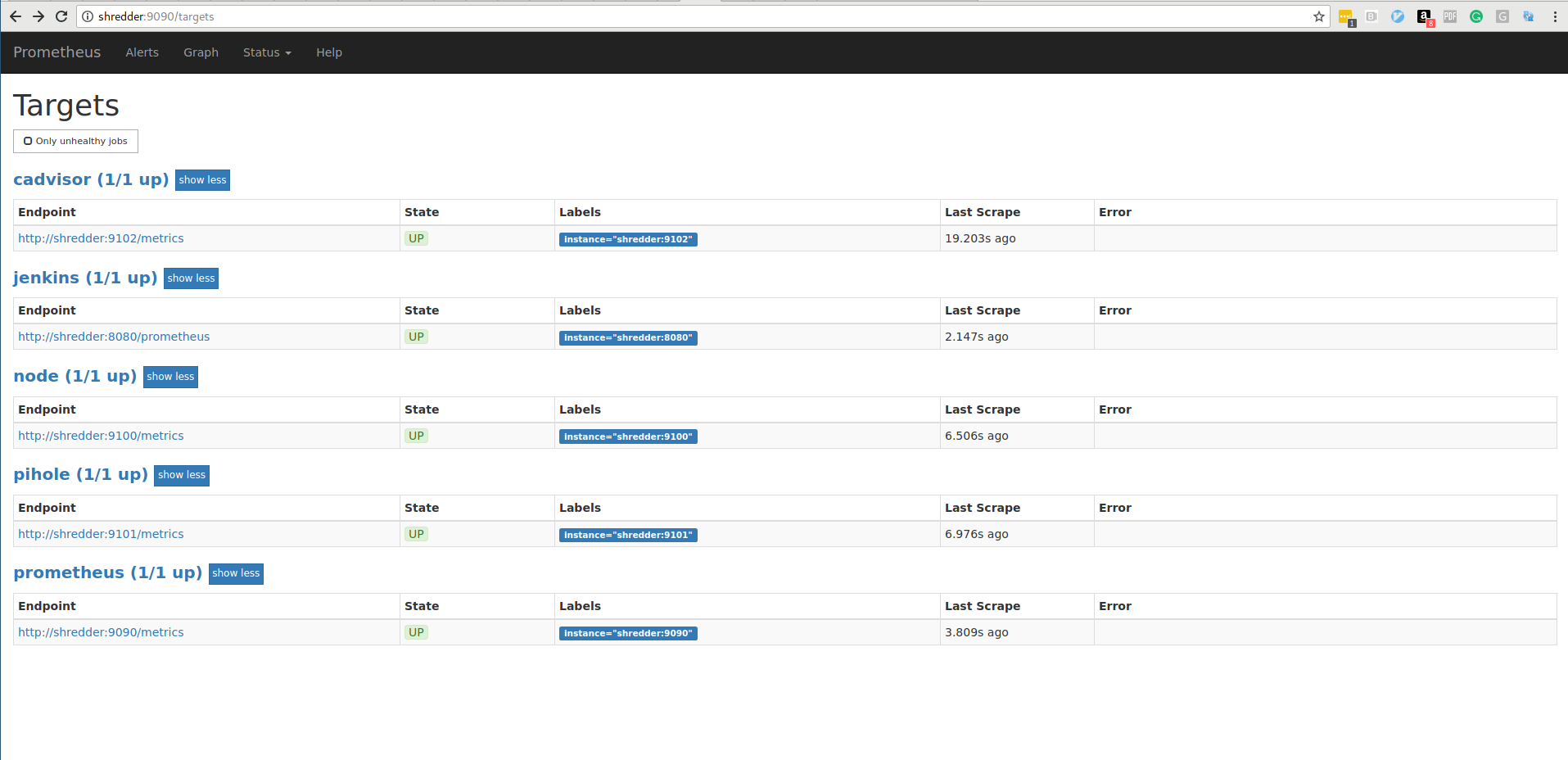Bookmark this page with the star icon

[1319, 16]
